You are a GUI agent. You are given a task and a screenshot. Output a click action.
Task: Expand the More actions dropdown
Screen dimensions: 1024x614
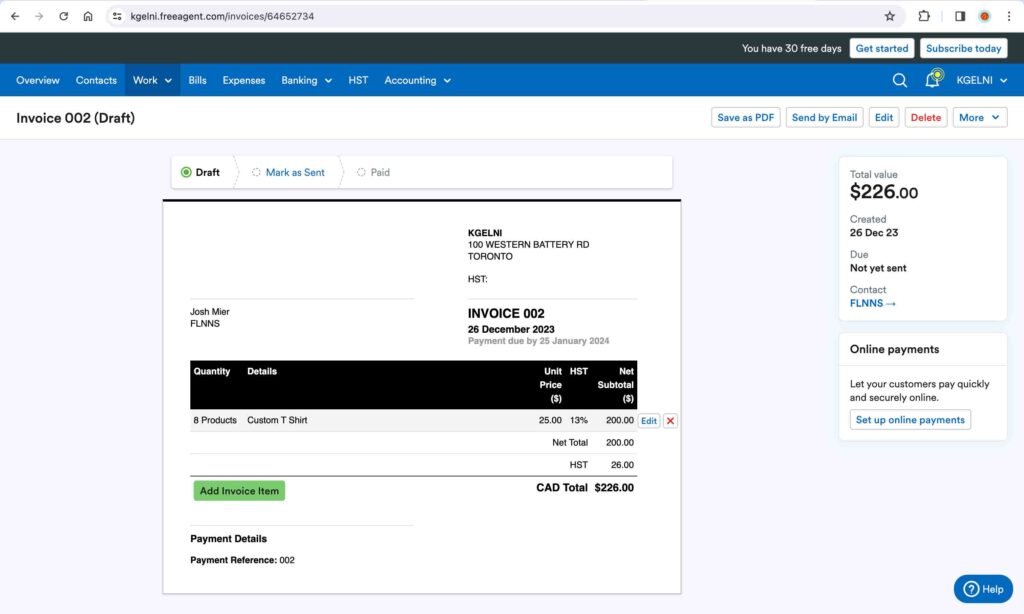(979, 117)
